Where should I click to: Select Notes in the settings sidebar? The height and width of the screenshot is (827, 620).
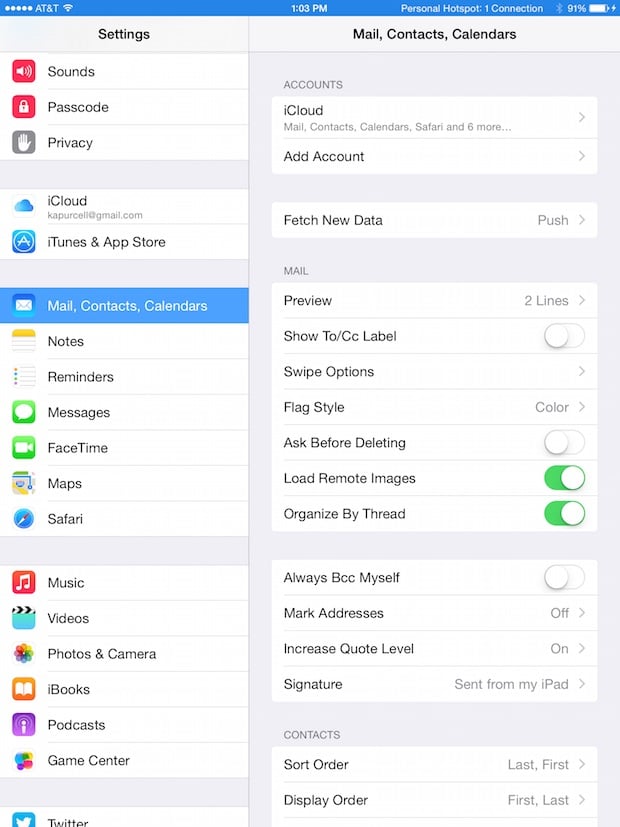click(x=124, y=341)
